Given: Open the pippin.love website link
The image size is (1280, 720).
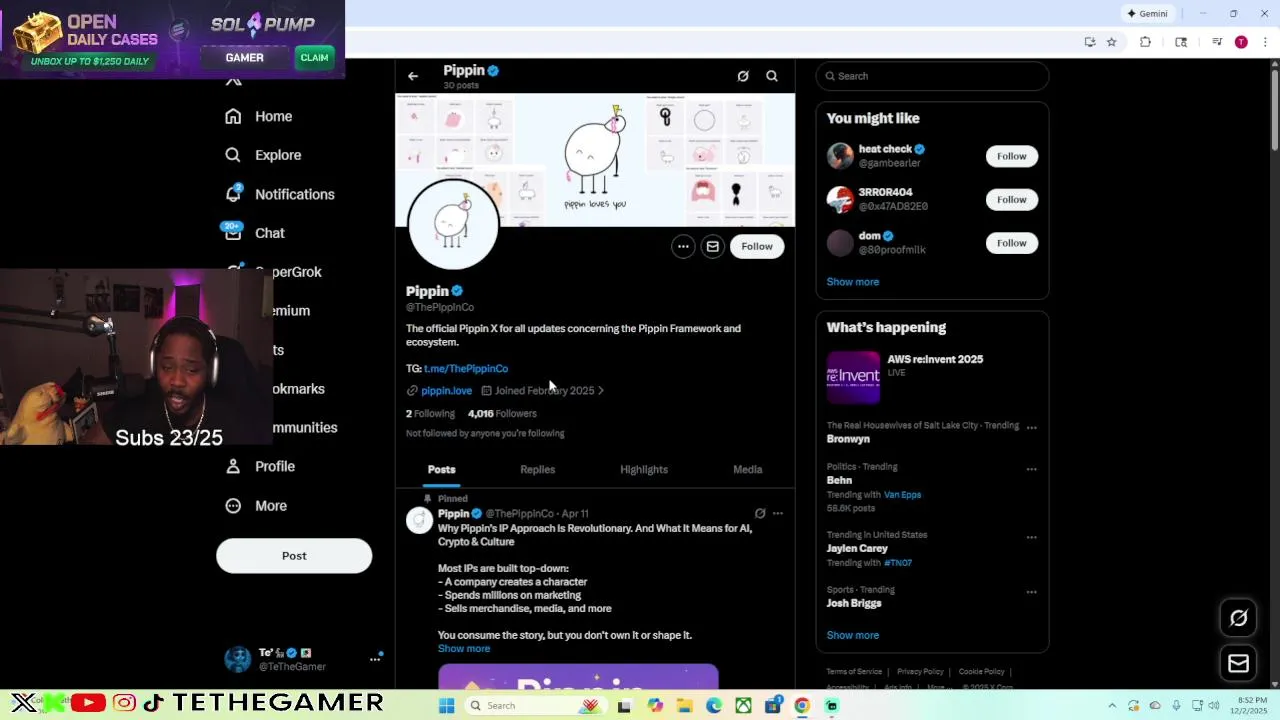Looking at the screenshot, I should click(446, 391).
